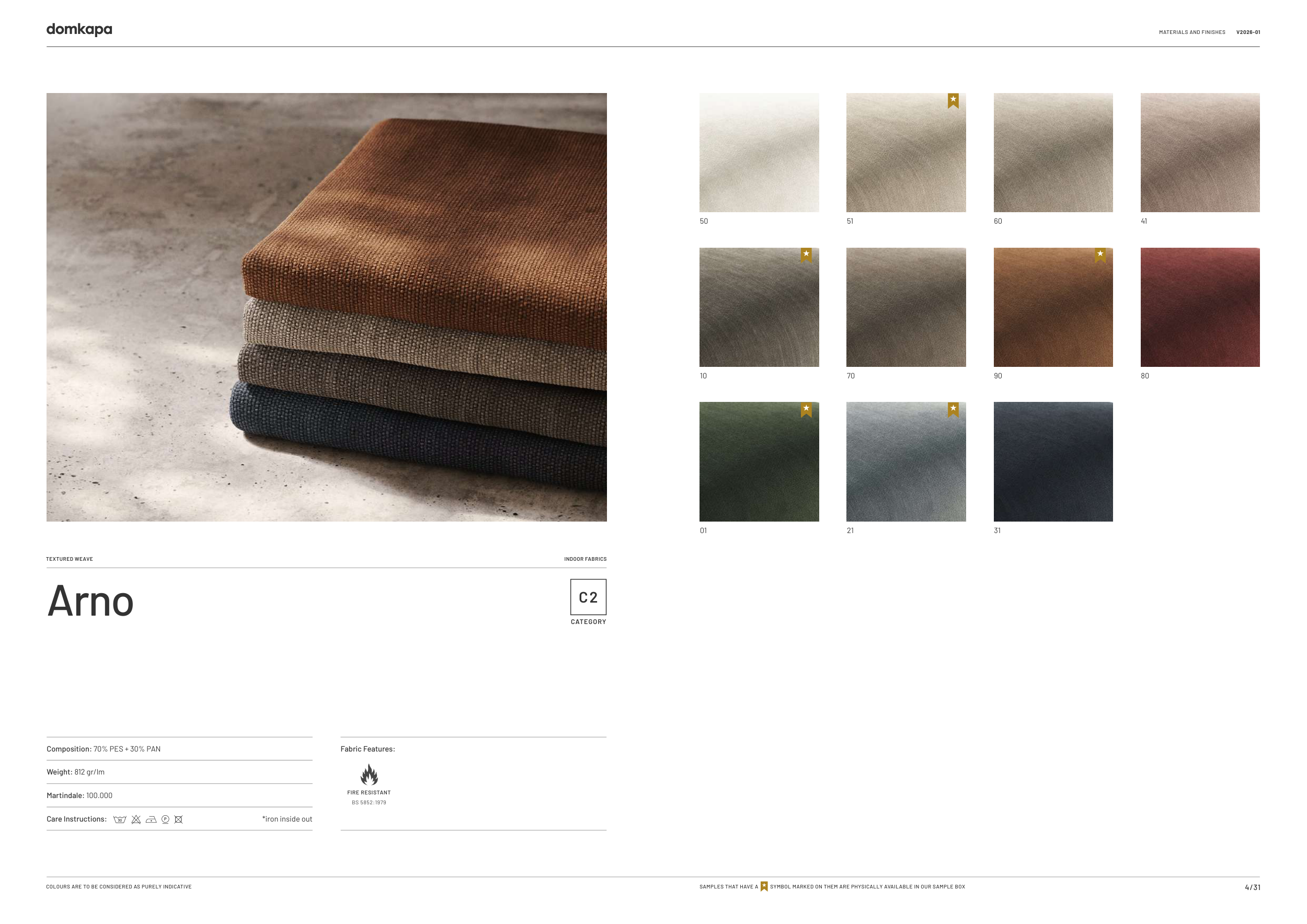Click the dry-clean P circle icon
Viewport: 1307px width, 924px height.
[x=165, y=819]
